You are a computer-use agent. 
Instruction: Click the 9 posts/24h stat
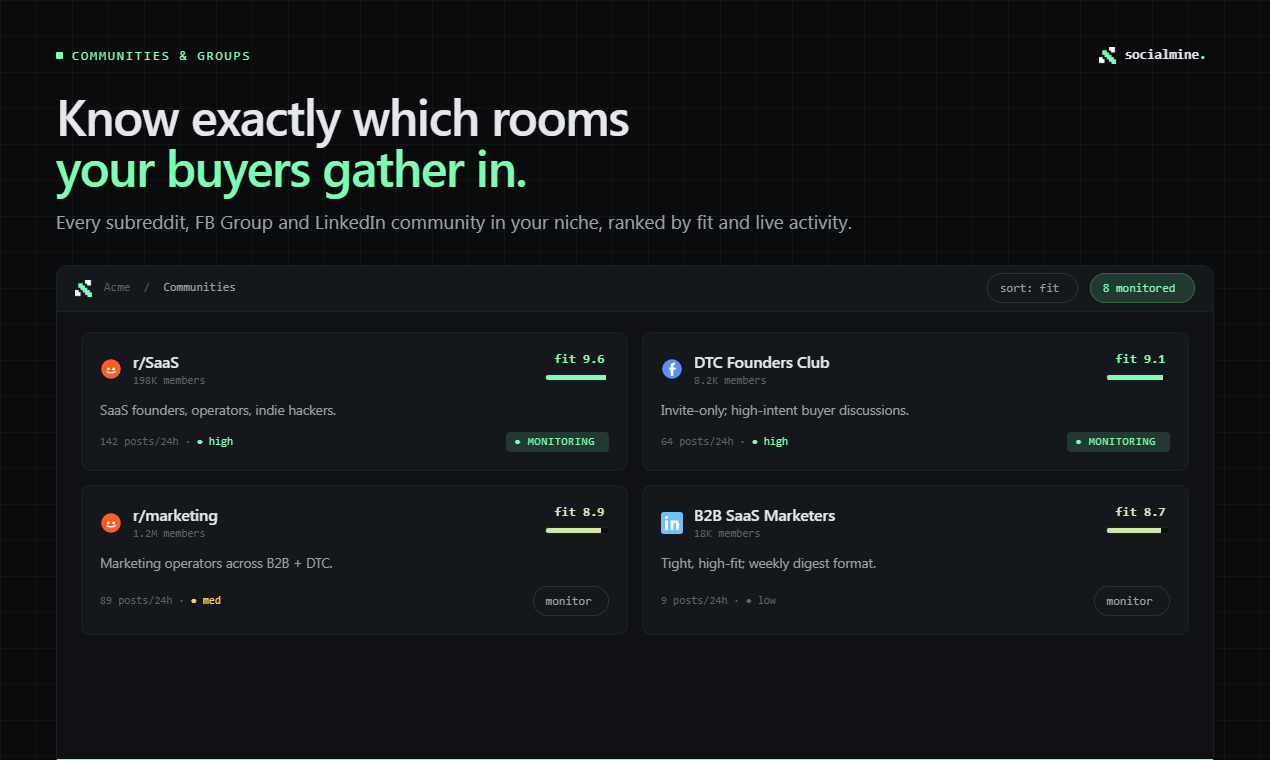pyautogui.click(x=694, y=601)
